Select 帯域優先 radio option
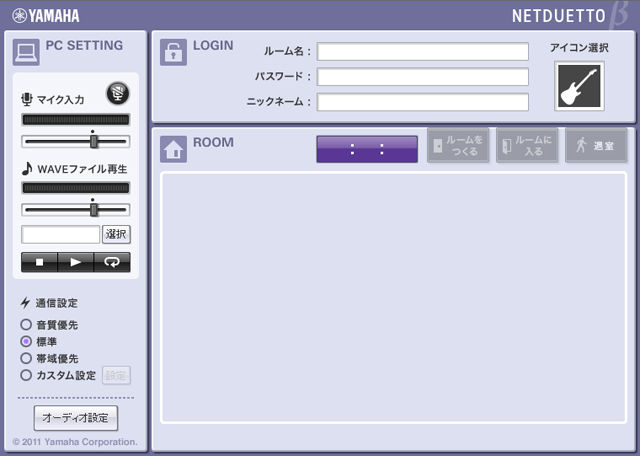Viewport: 640px width, 456px height. [x=26, y=358]
